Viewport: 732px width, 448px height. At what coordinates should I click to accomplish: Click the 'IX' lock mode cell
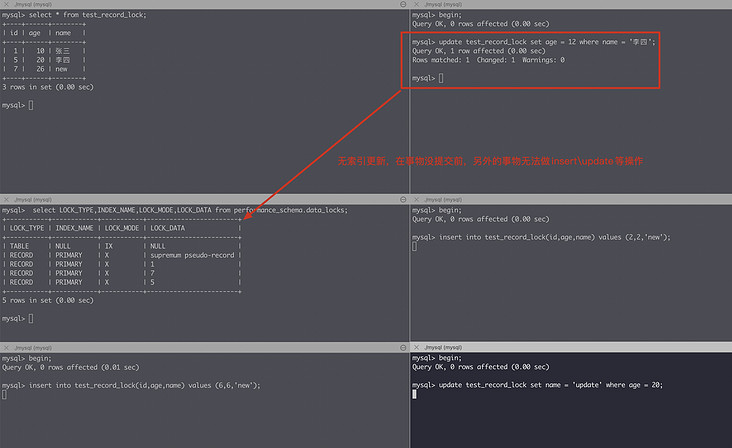[x=108, y=246]
